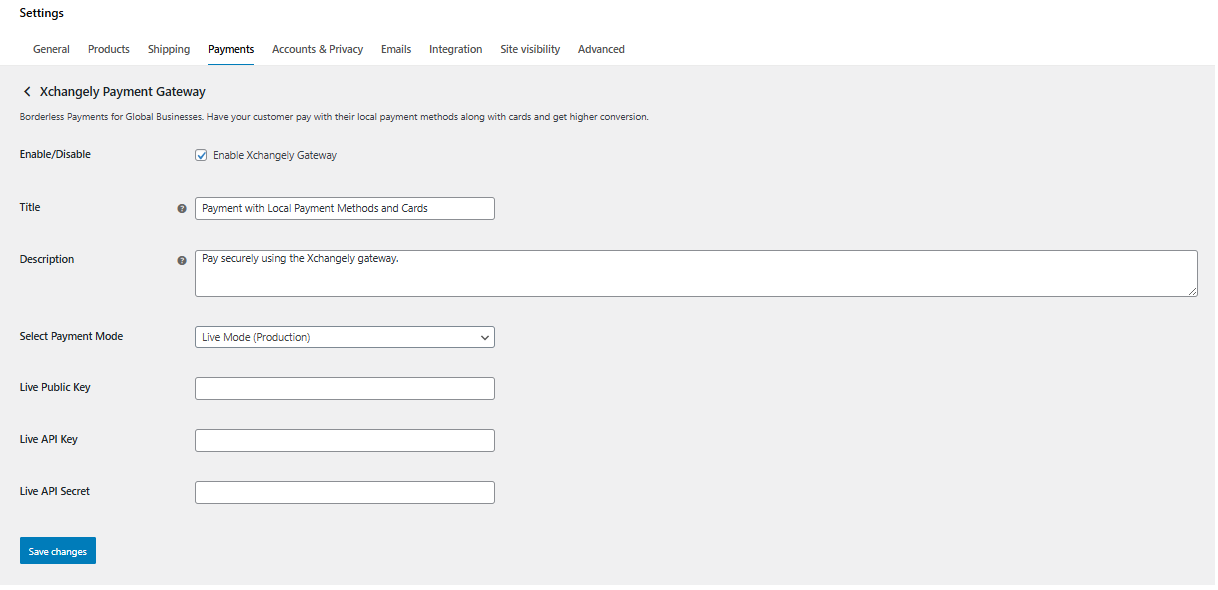
Task: Switch to the Products tab
Action: (109, 49)
